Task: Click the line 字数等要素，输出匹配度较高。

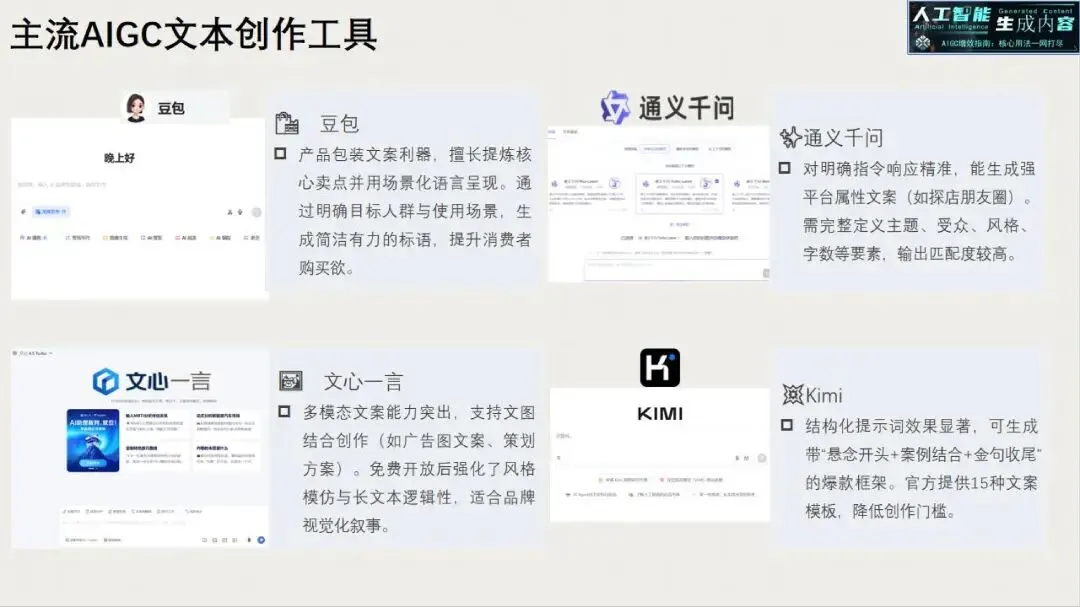Action: click(x=911, y=254)
